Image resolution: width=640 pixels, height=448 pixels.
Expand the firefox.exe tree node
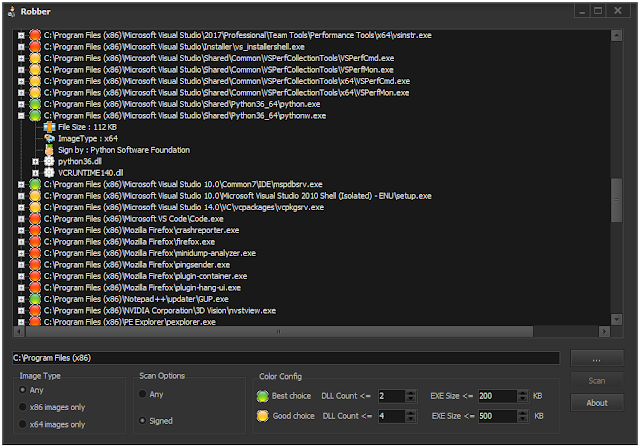point(21,242)
